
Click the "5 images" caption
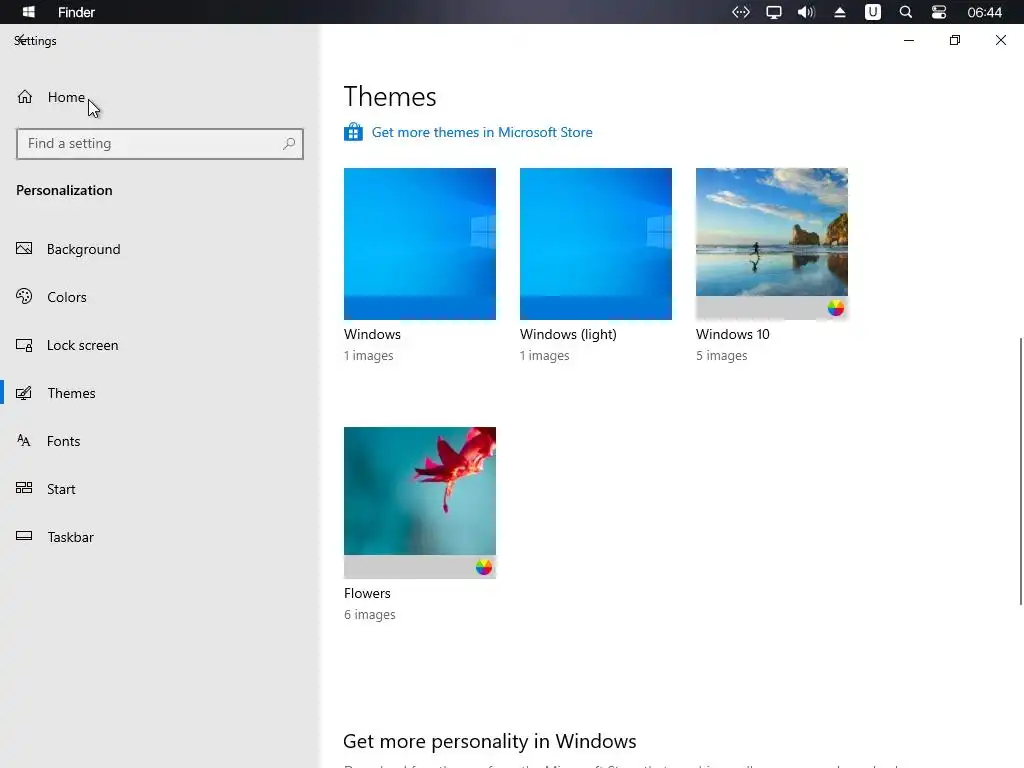click(x=722, y=355)
